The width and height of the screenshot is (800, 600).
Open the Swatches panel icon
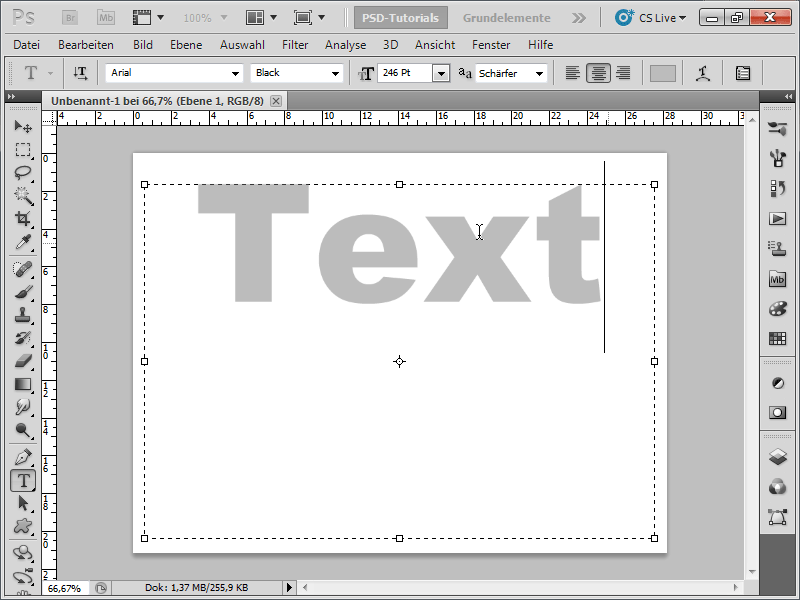[778, 338]
